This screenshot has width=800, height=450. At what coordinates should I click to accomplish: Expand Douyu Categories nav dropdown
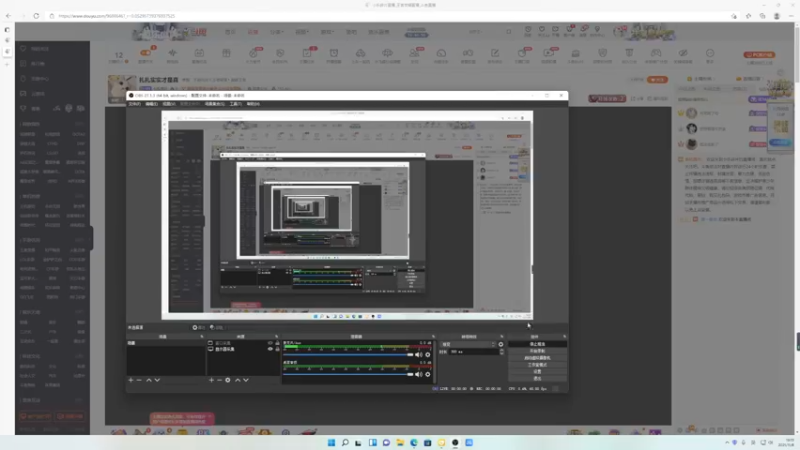click(276, 32)
